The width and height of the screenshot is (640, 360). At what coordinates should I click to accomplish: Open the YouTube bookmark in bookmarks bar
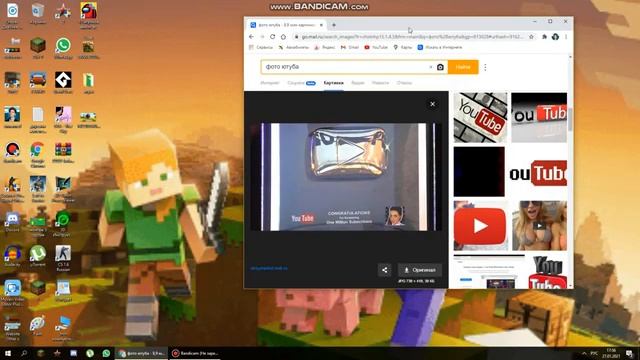click(x=376, y=47)
